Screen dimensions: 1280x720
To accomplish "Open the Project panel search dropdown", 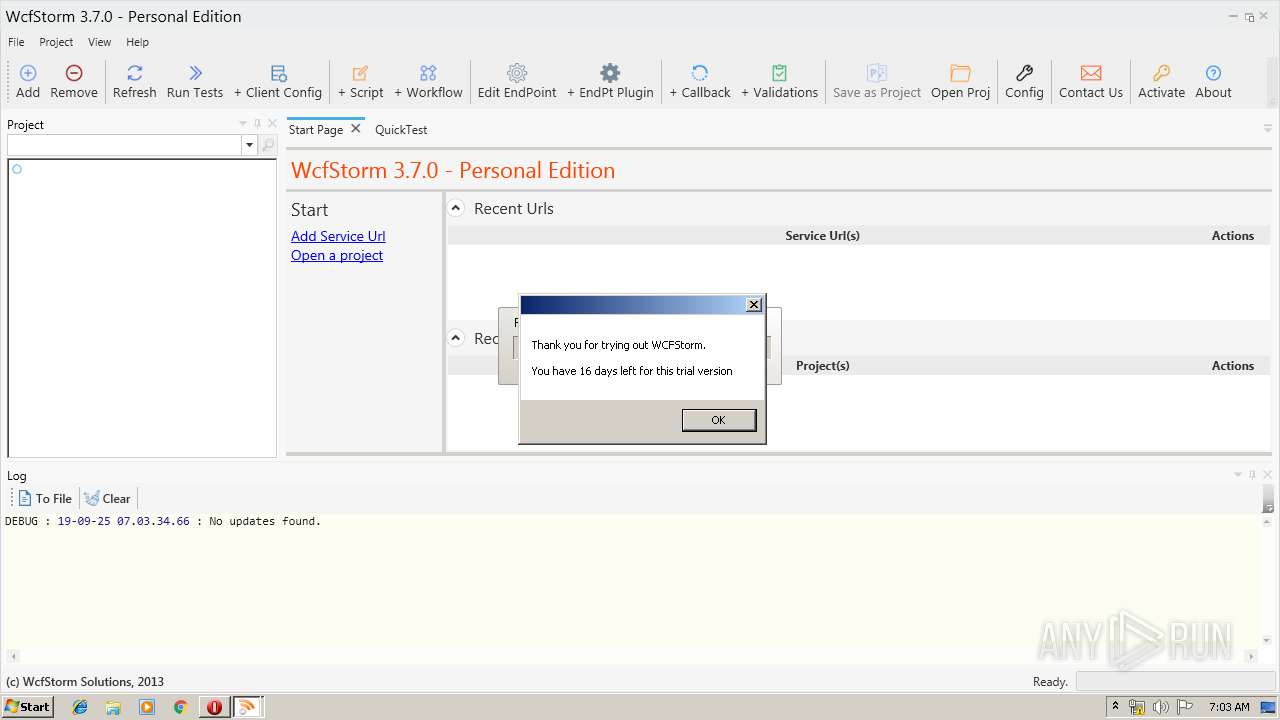I will point(249,146).
